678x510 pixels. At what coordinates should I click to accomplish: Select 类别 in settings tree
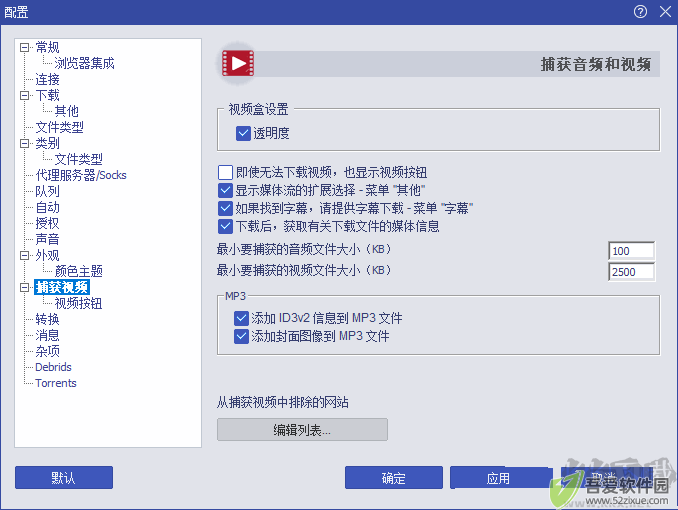click(47, 143)
